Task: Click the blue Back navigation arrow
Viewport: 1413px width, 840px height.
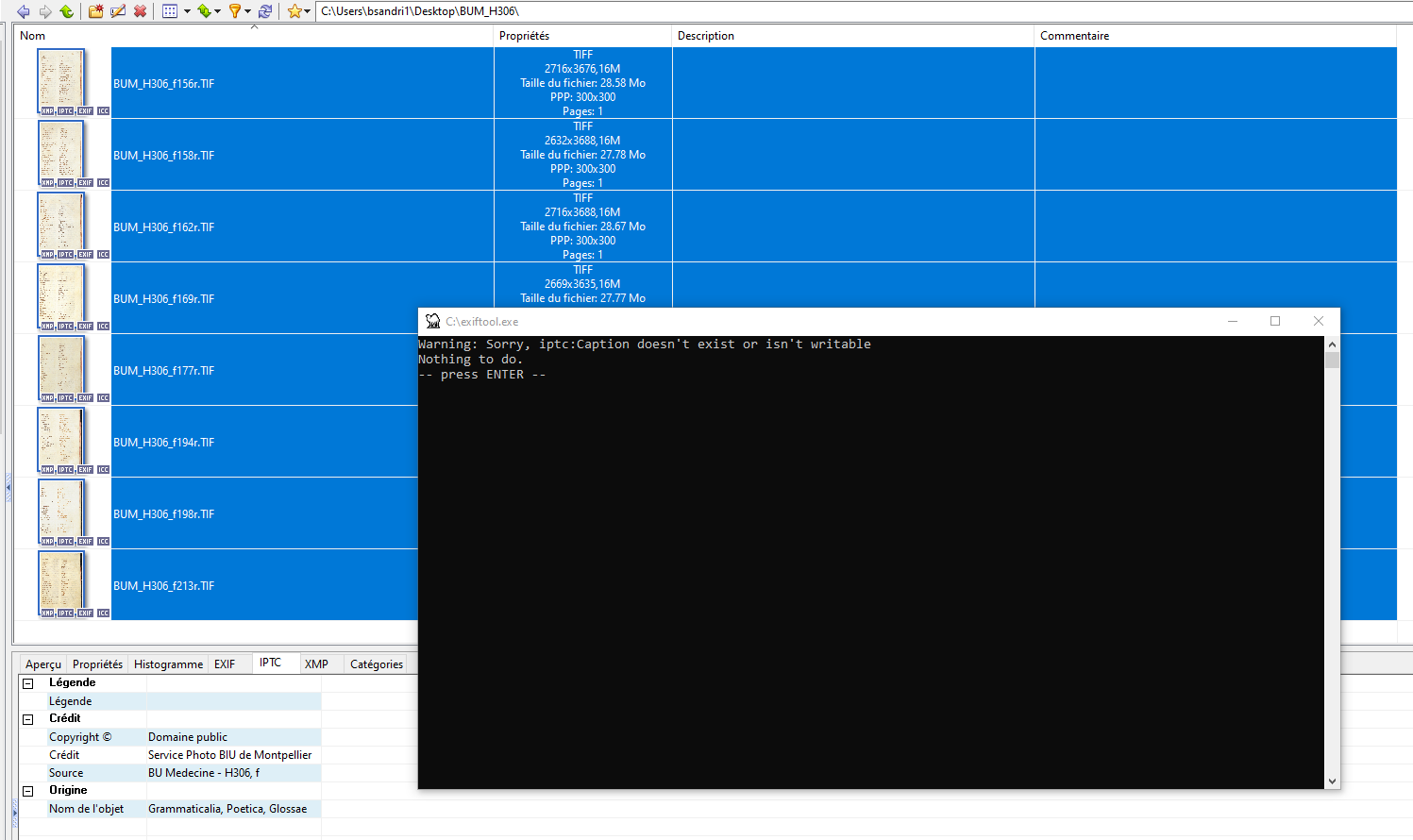Action: click(x=24, y=11)
